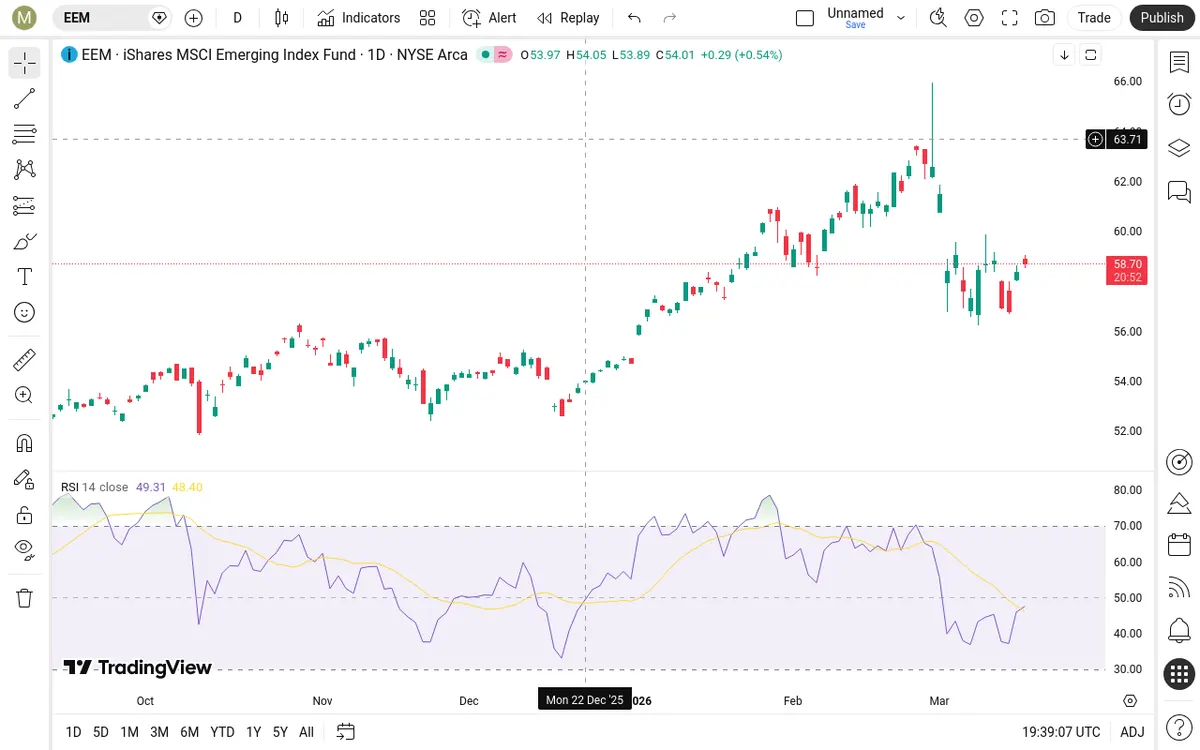The image size is (1200, 750).
Task: Select the YTD date range
Action: [222, 732]
